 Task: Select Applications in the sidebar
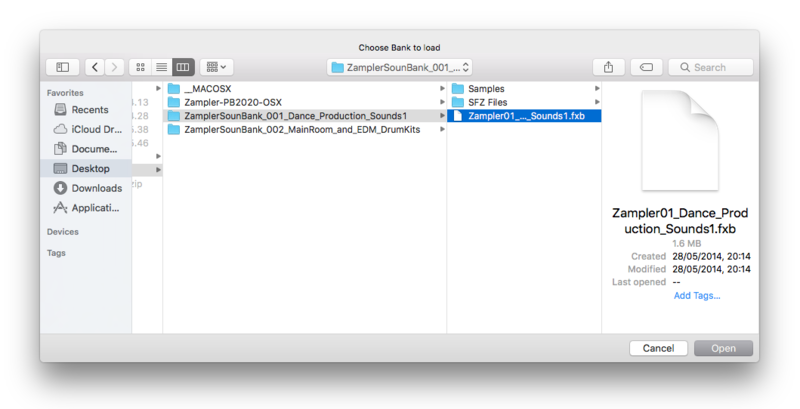pos(86,208)
